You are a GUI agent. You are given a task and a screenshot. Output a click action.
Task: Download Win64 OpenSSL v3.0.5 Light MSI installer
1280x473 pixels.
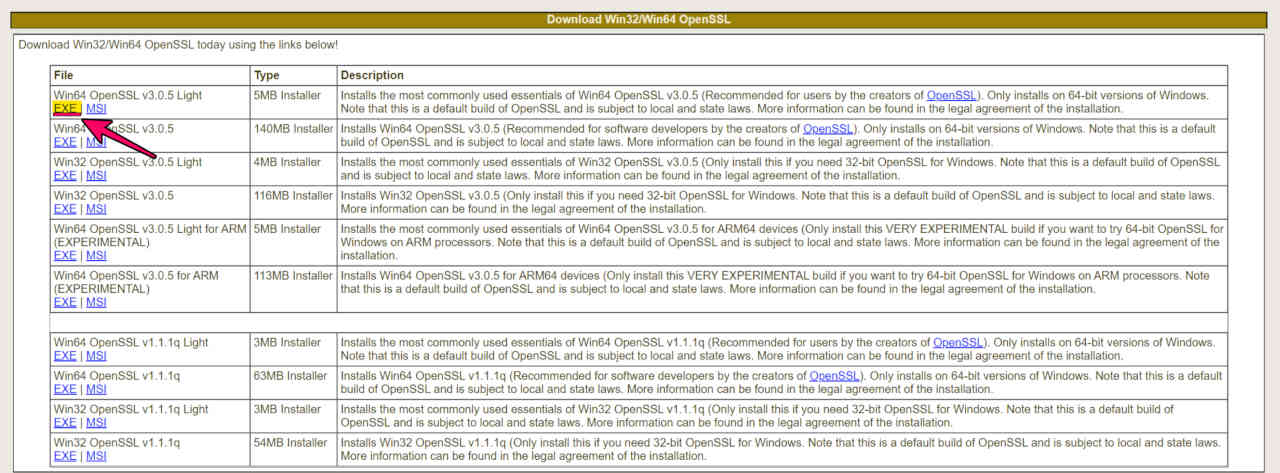[x=96, y=109]
